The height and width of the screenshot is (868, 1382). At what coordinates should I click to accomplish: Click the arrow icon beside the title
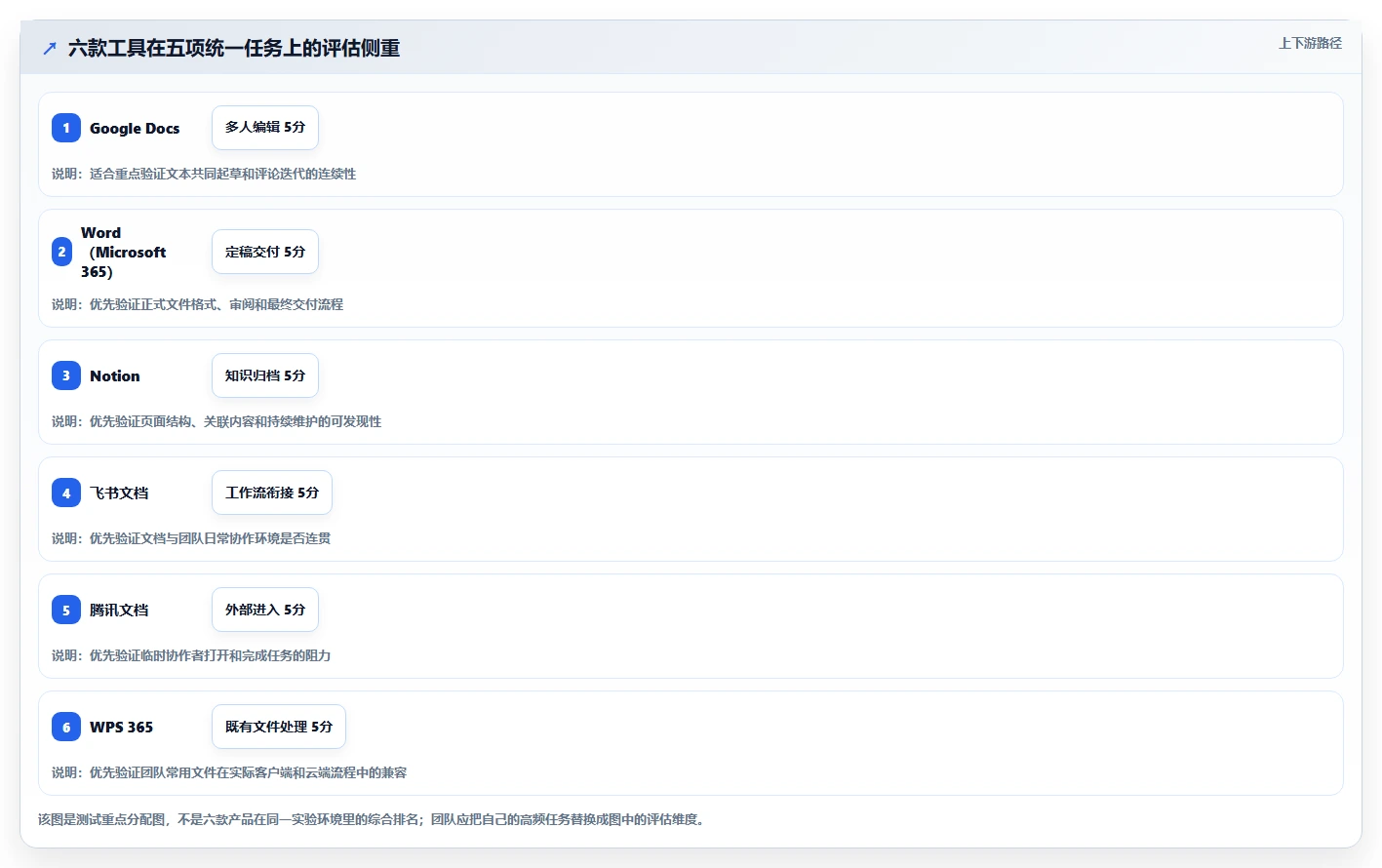point(50,48)
